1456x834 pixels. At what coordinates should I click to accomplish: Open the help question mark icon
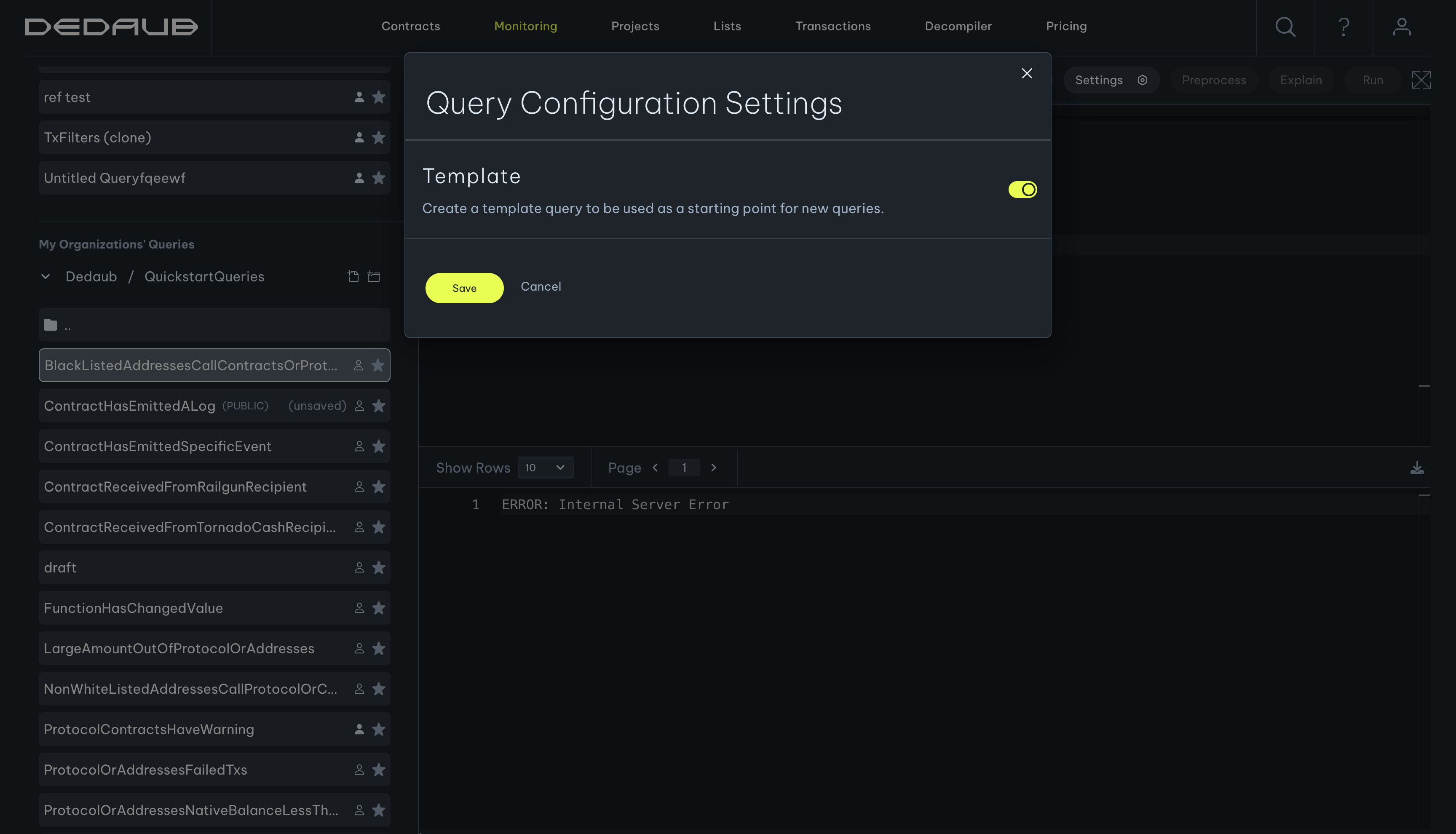coord(1343,27)
